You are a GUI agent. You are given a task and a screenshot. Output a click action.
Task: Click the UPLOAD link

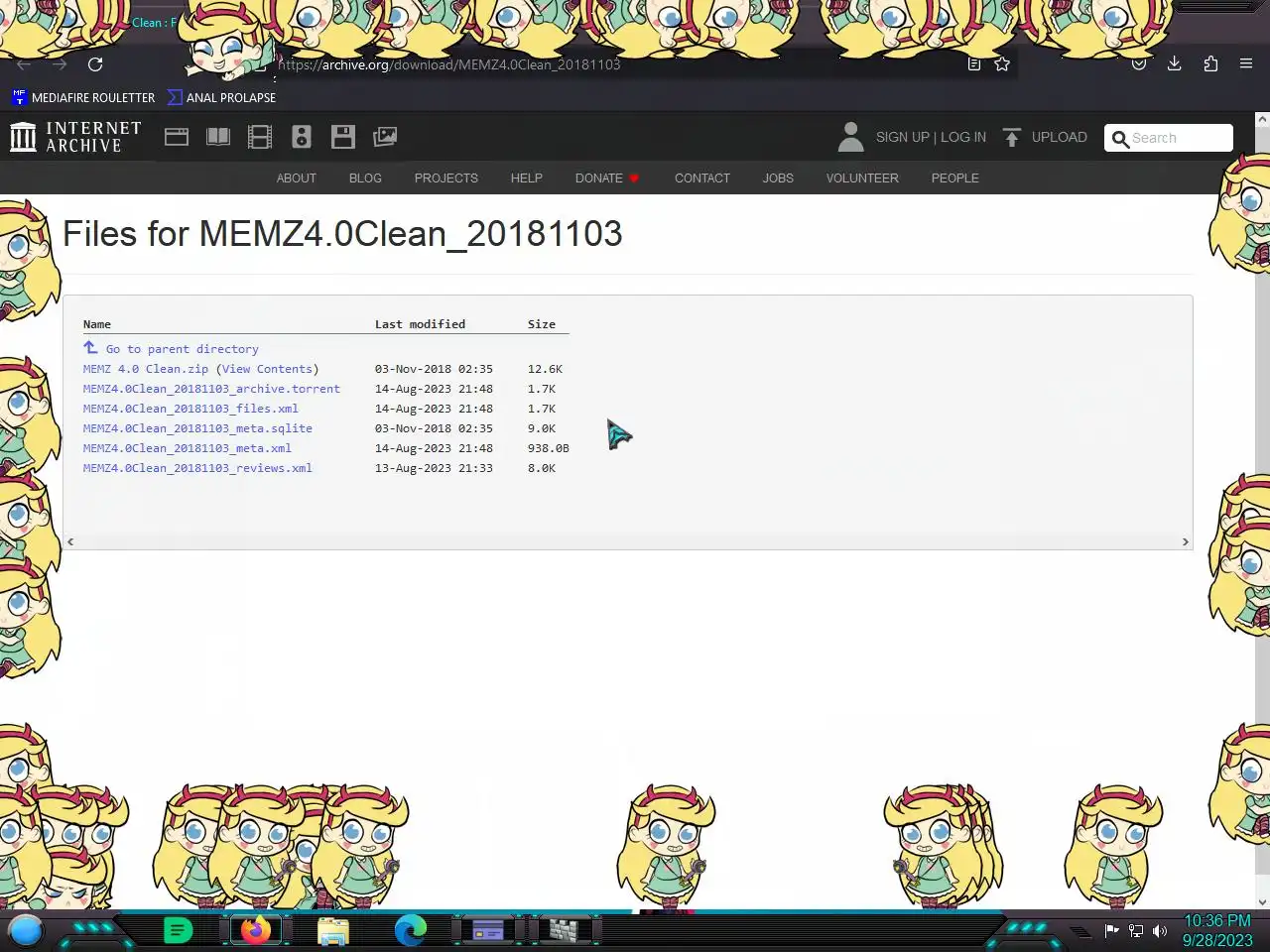1059,137
